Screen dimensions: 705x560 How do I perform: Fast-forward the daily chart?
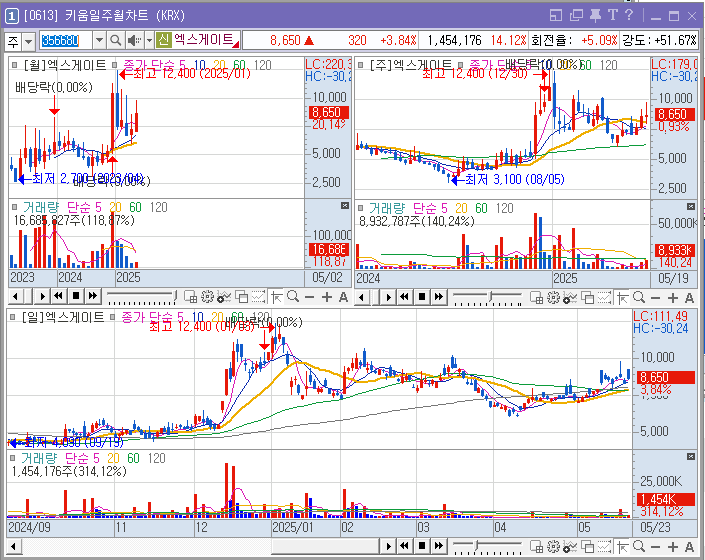(439, 546)
